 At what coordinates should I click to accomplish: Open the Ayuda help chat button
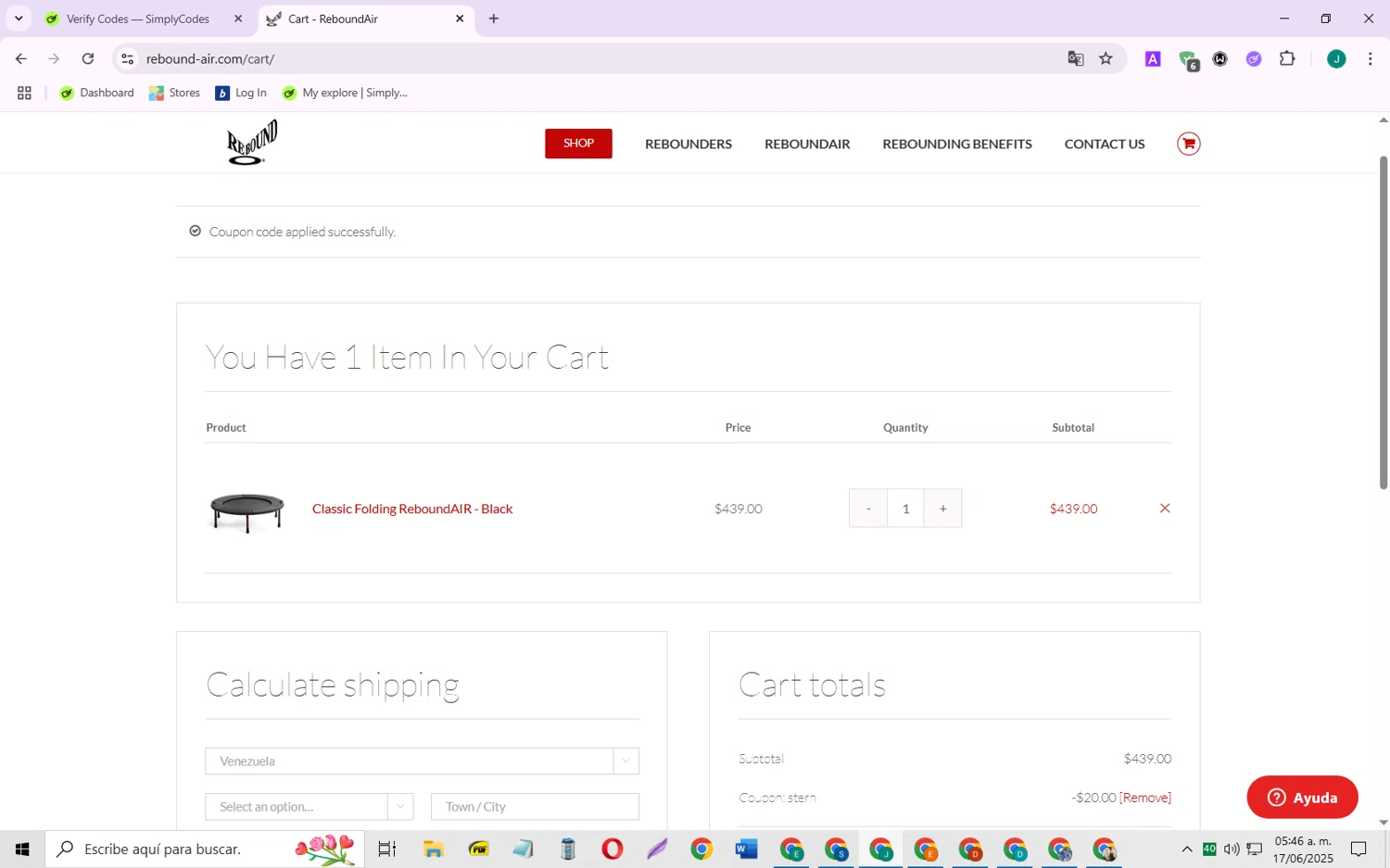(x=1302, y=798)
